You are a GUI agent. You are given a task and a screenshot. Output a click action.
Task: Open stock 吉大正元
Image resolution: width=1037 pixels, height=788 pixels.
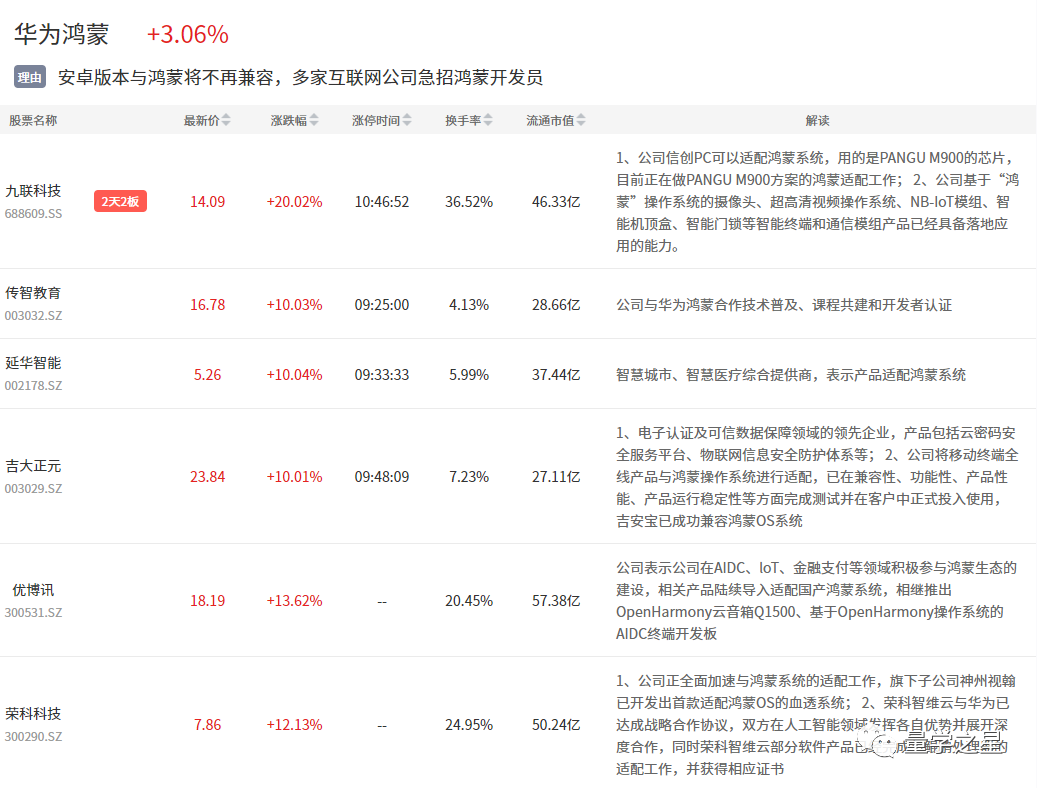(x=33, y=466)
